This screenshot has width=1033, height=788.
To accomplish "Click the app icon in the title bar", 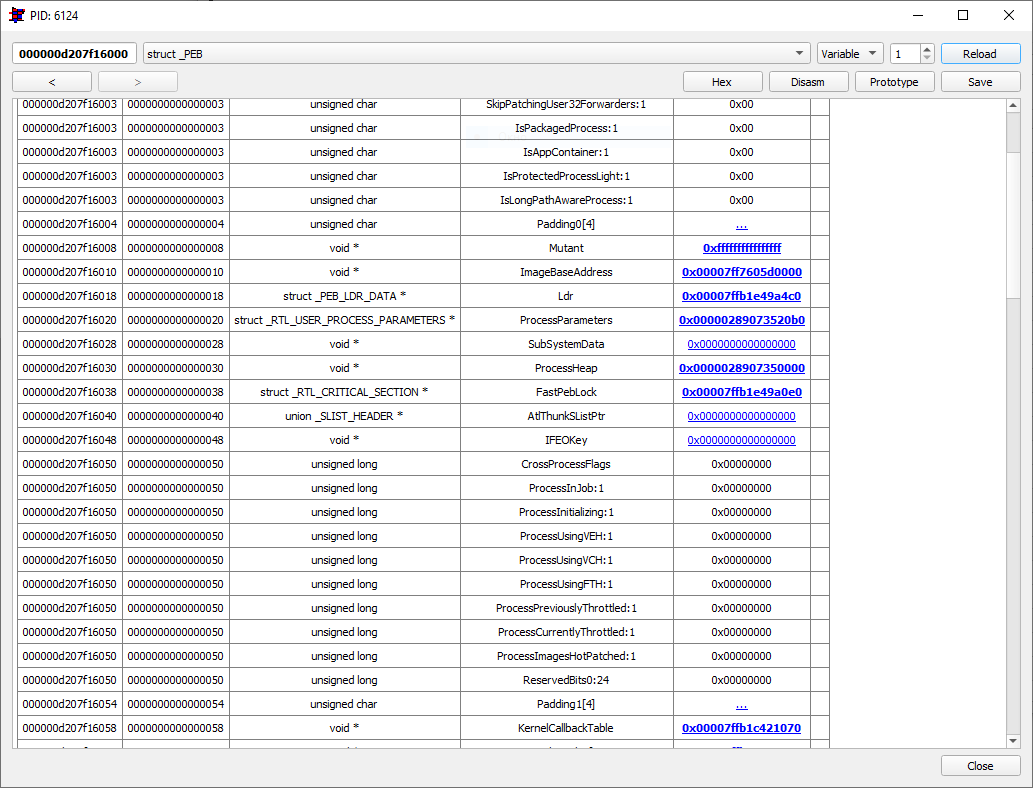I will pyautogui.click(x=16, y=14).
